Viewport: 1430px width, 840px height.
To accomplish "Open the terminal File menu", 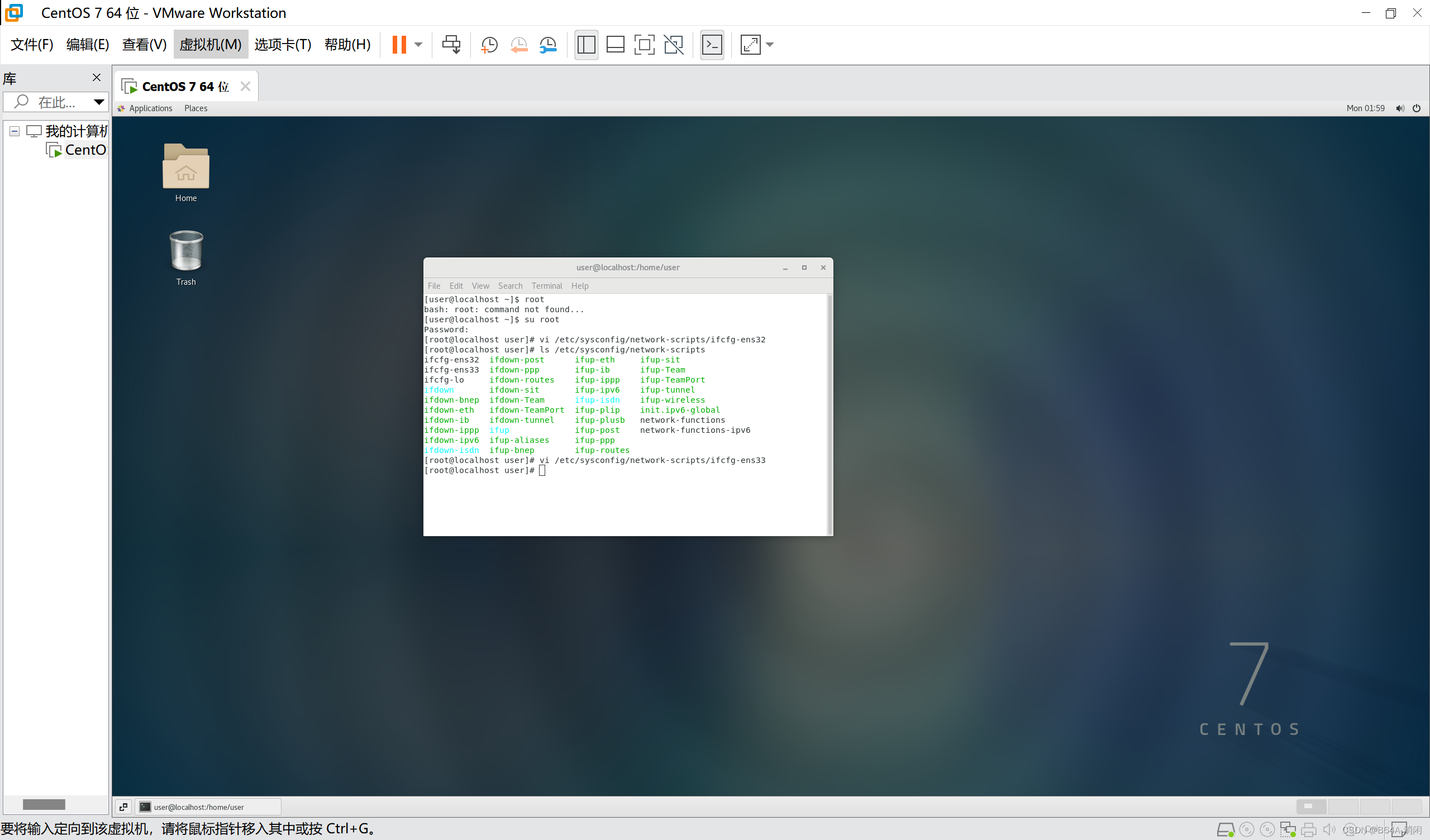I will pos(434,285).
